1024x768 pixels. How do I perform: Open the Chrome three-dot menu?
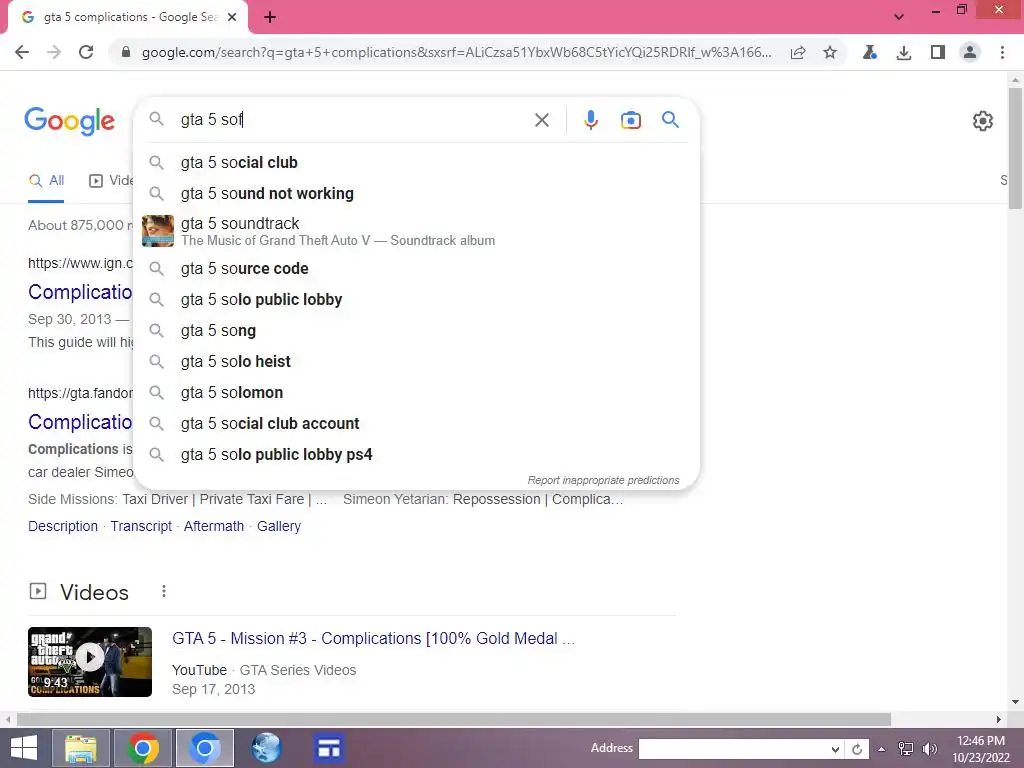pos(1002,52)
